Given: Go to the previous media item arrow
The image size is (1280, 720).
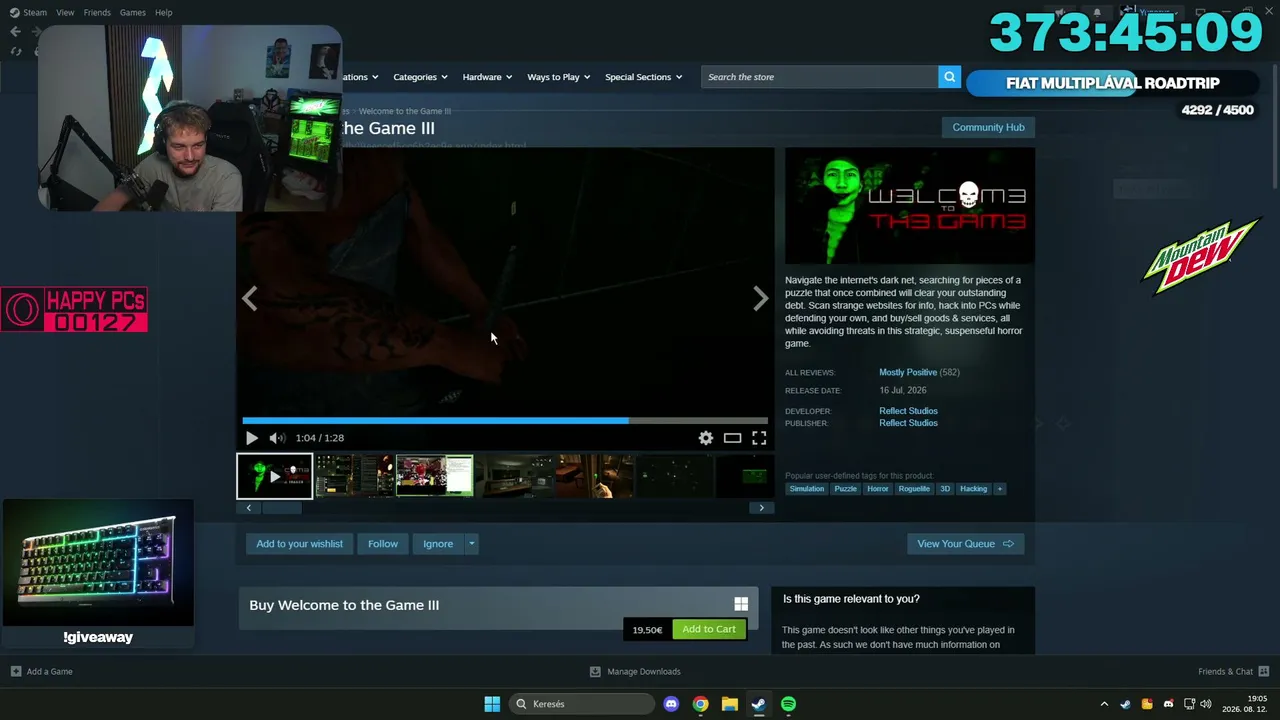Looking at the screenshot, I should pos(249,299).
